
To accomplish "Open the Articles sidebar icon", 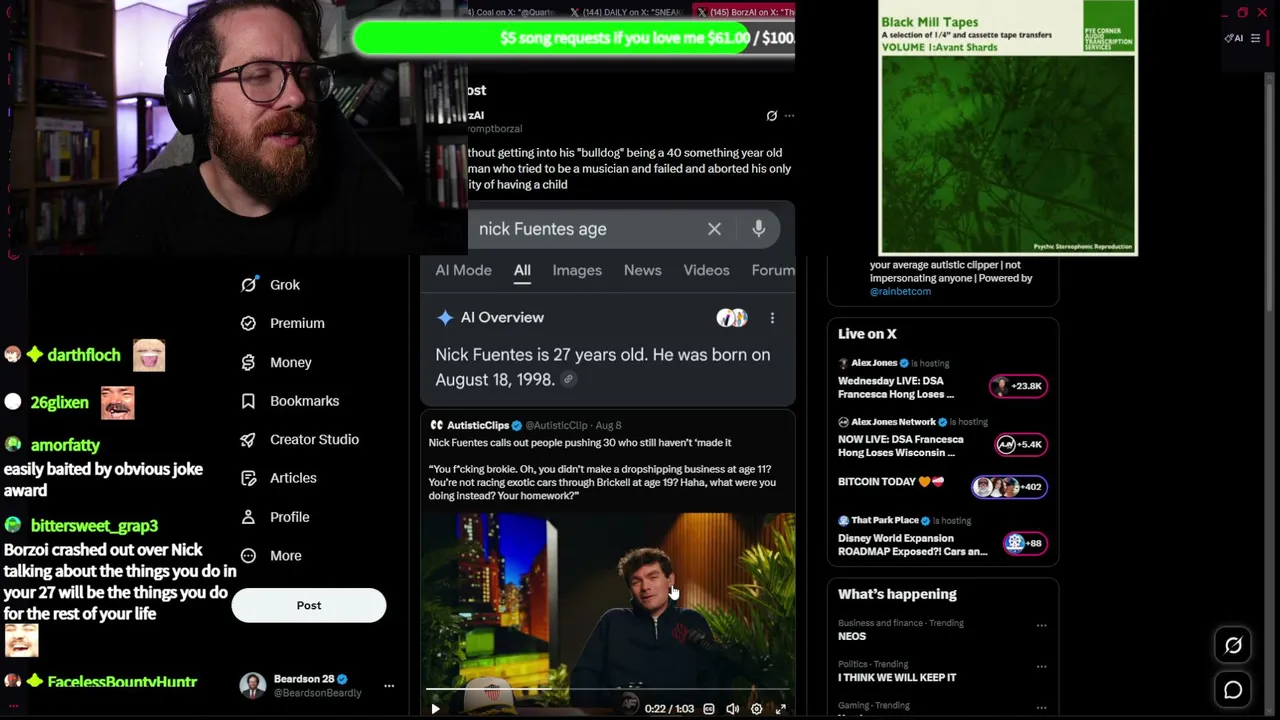I will (248, 478).
